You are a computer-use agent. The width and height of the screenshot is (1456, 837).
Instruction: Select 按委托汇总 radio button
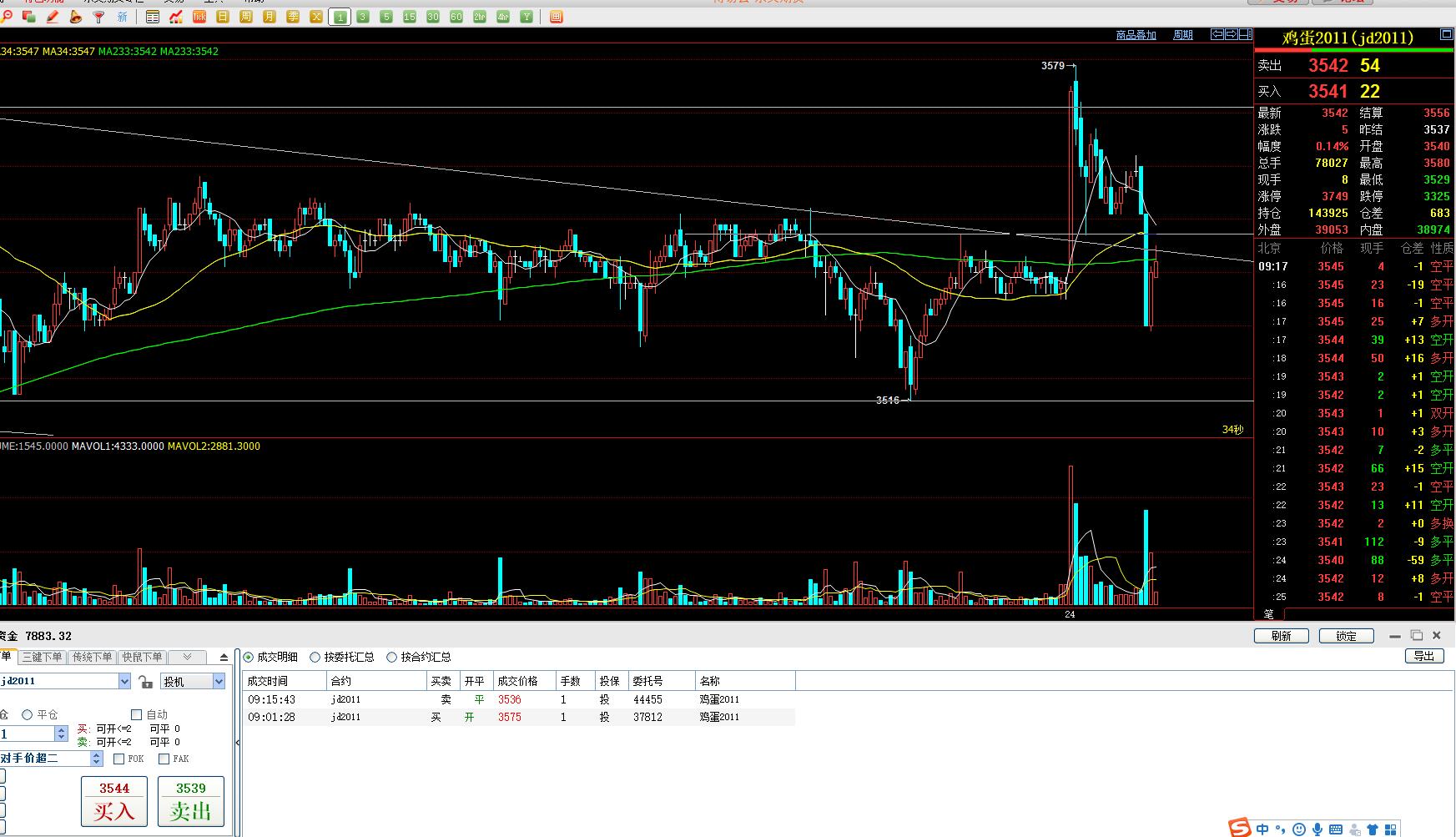point(315,658)
